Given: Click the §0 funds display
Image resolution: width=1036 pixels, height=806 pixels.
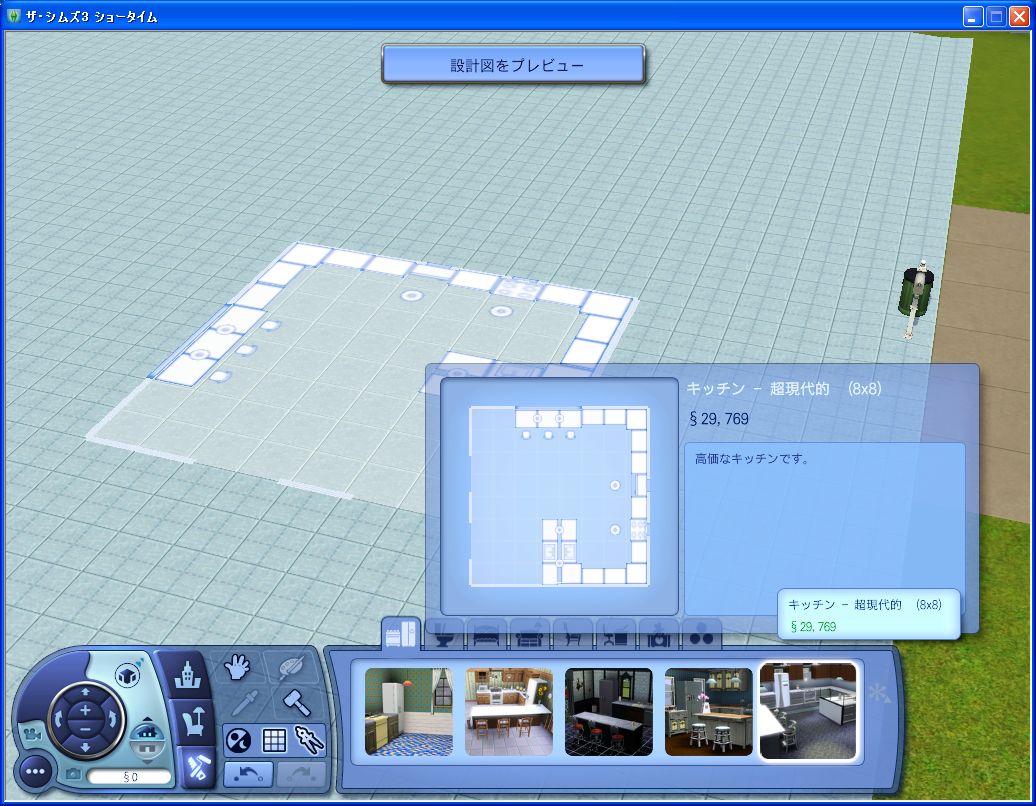Looking at the screenshot, I should click(130, 777).
